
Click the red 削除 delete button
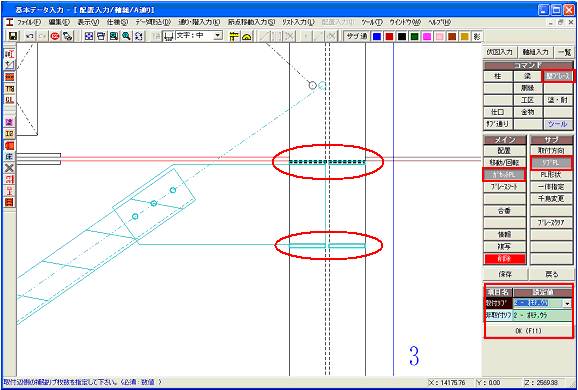point(504,259)
